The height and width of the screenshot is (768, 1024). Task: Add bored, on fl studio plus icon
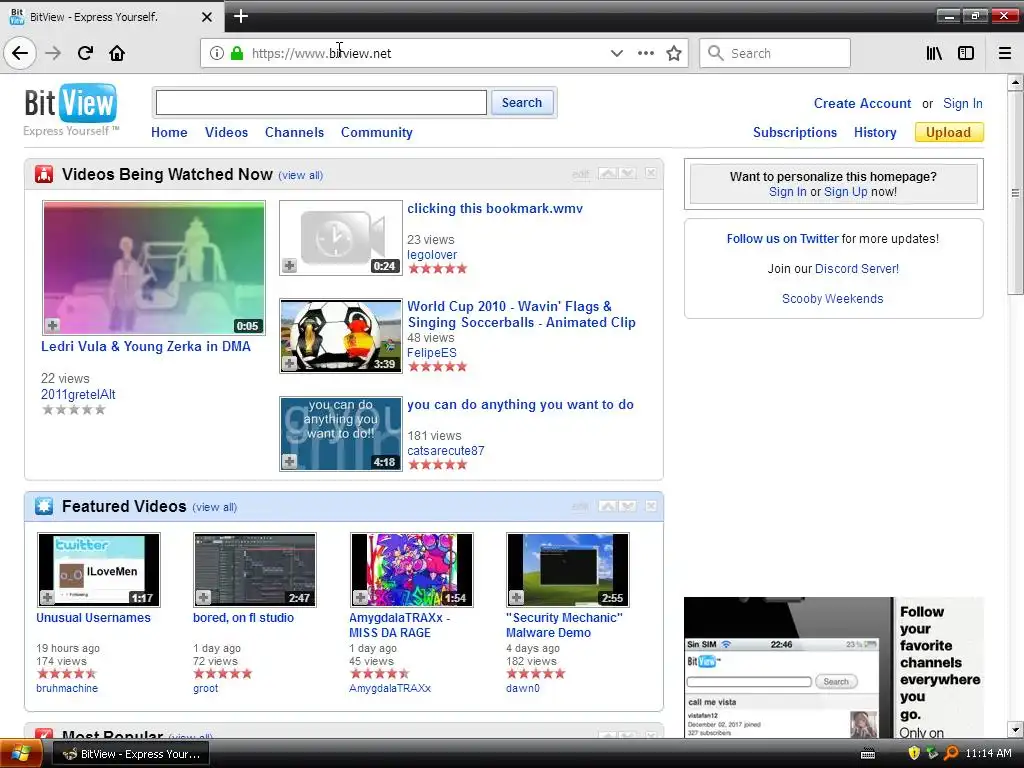(x=204, y=597)
